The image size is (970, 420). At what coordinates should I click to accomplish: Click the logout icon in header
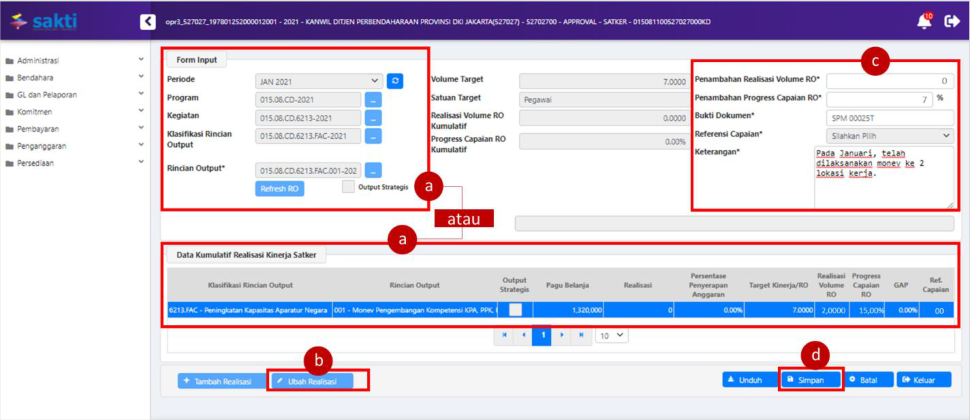pos(951,21)
